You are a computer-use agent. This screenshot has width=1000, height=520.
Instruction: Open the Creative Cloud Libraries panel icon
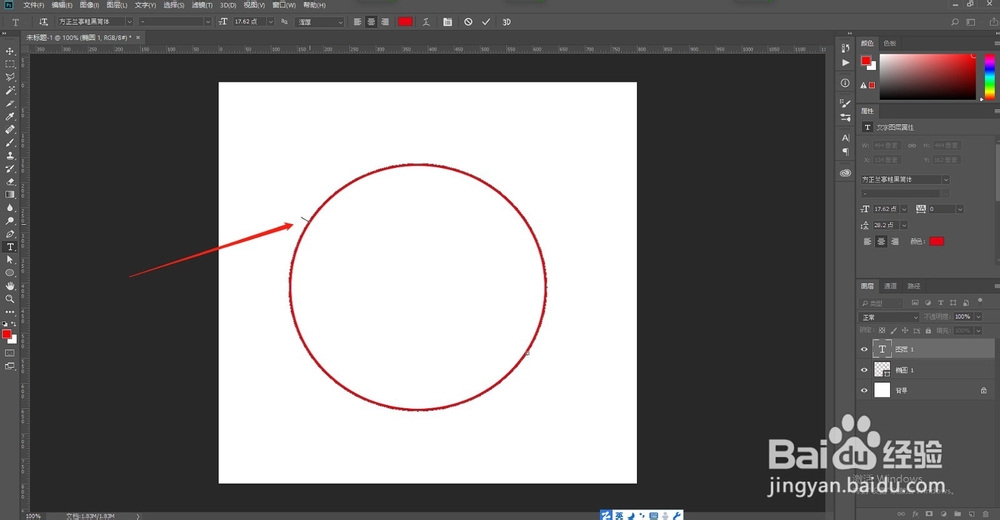click(845, 173)
